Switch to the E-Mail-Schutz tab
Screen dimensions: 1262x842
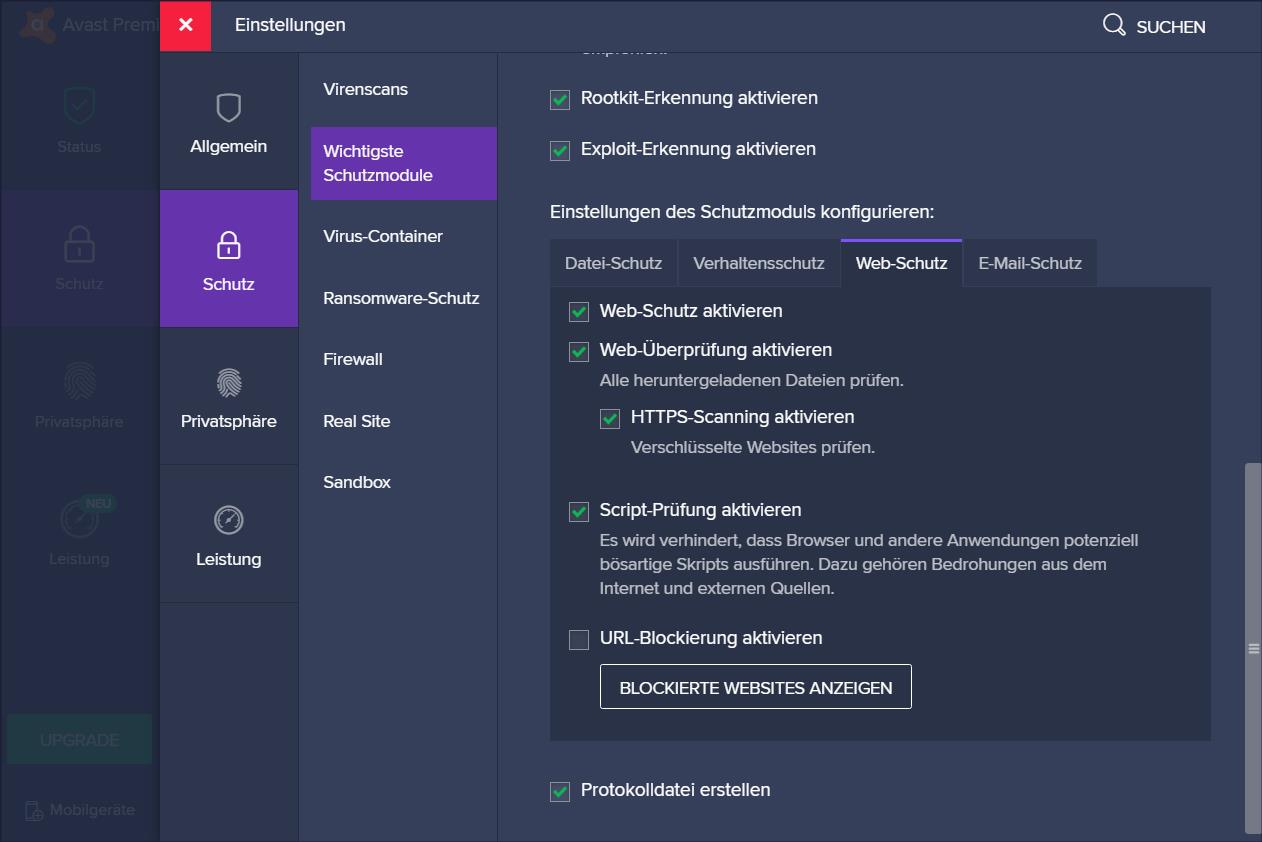pos(1030,263)
